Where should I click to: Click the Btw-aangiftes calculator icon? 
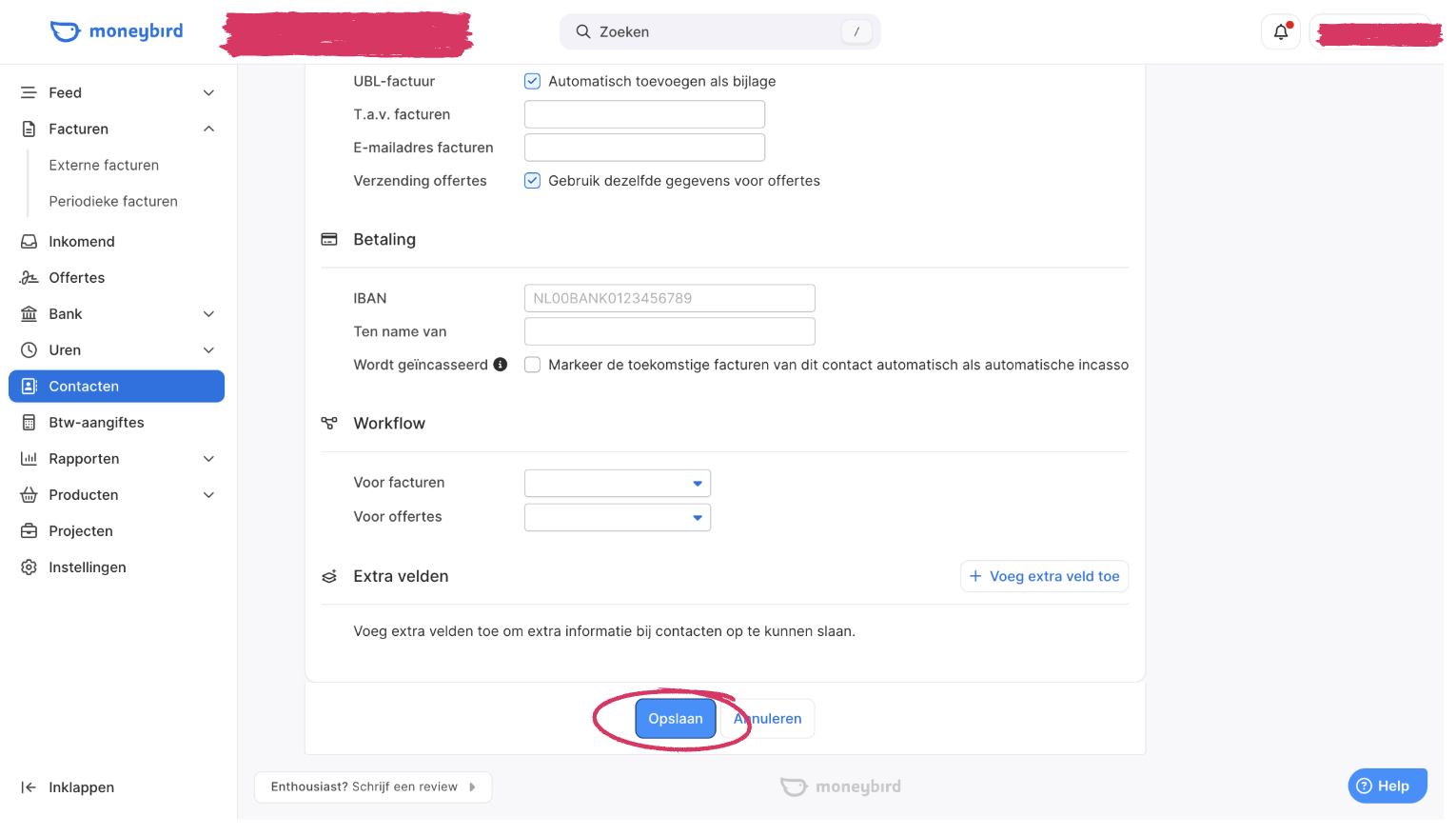(30, 423)
